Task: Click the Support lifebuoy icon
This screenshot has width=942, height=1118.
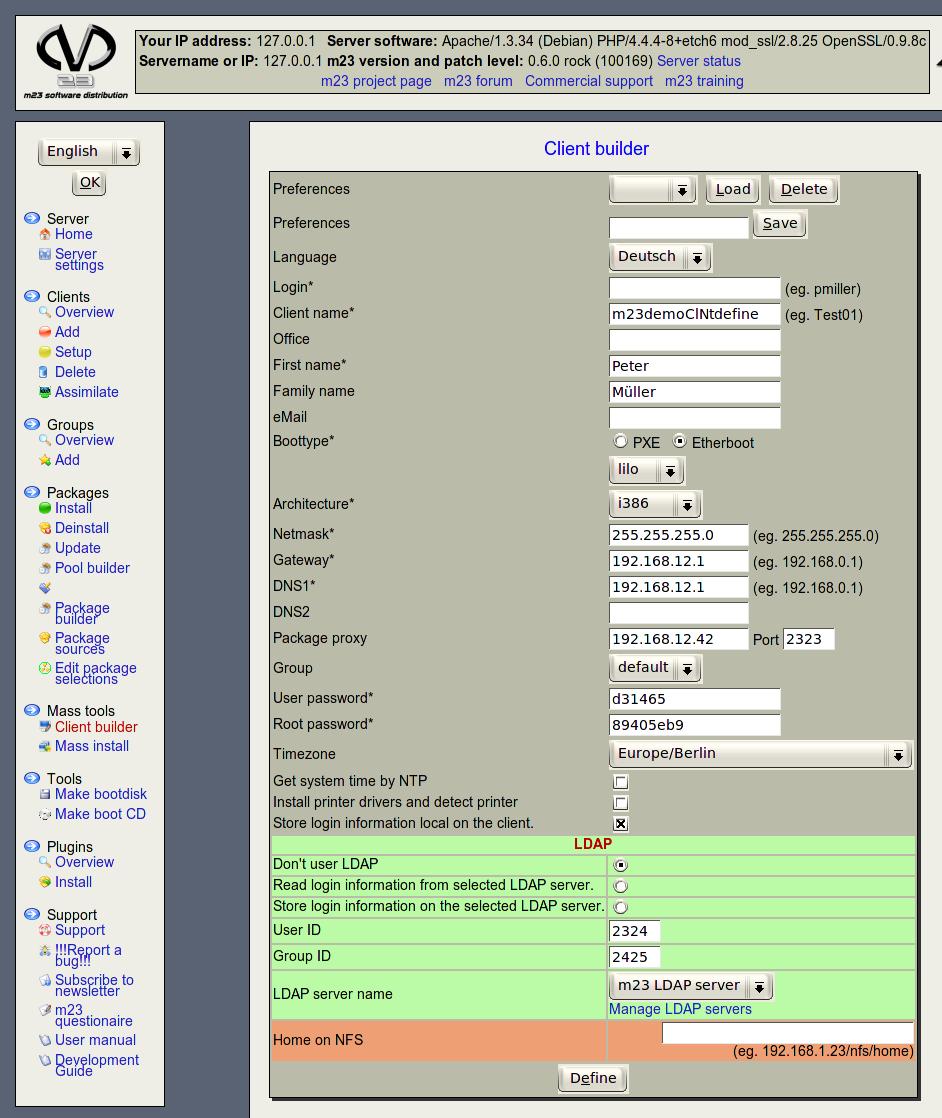Action: tap(45, 930)
